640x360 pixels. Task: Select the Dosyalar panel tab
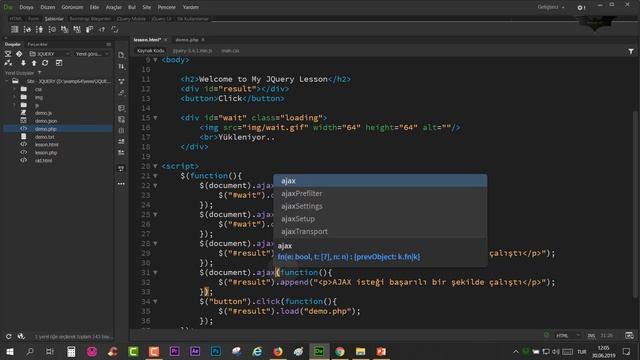13,44
